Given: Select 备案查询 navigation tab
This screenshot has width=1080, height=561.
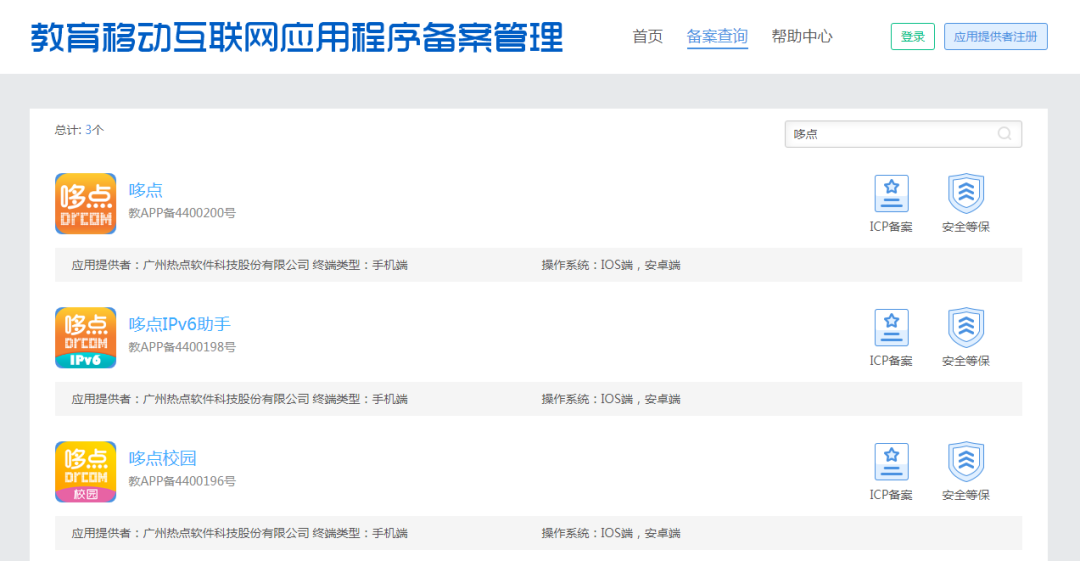Looking at the screenshot, I should click(x=717, y=37).
